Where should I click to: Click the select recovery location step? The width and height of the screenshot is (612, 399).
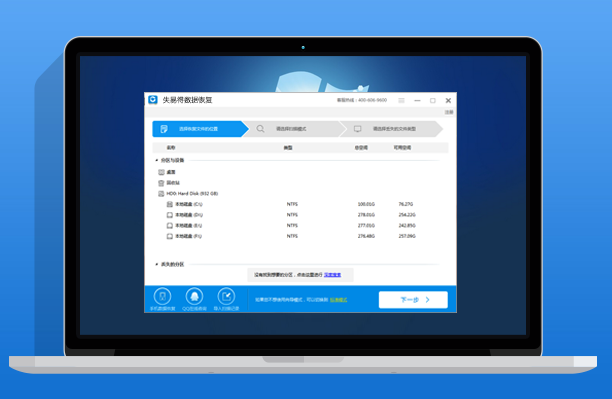pyautogui.click(x=198, y=129)
